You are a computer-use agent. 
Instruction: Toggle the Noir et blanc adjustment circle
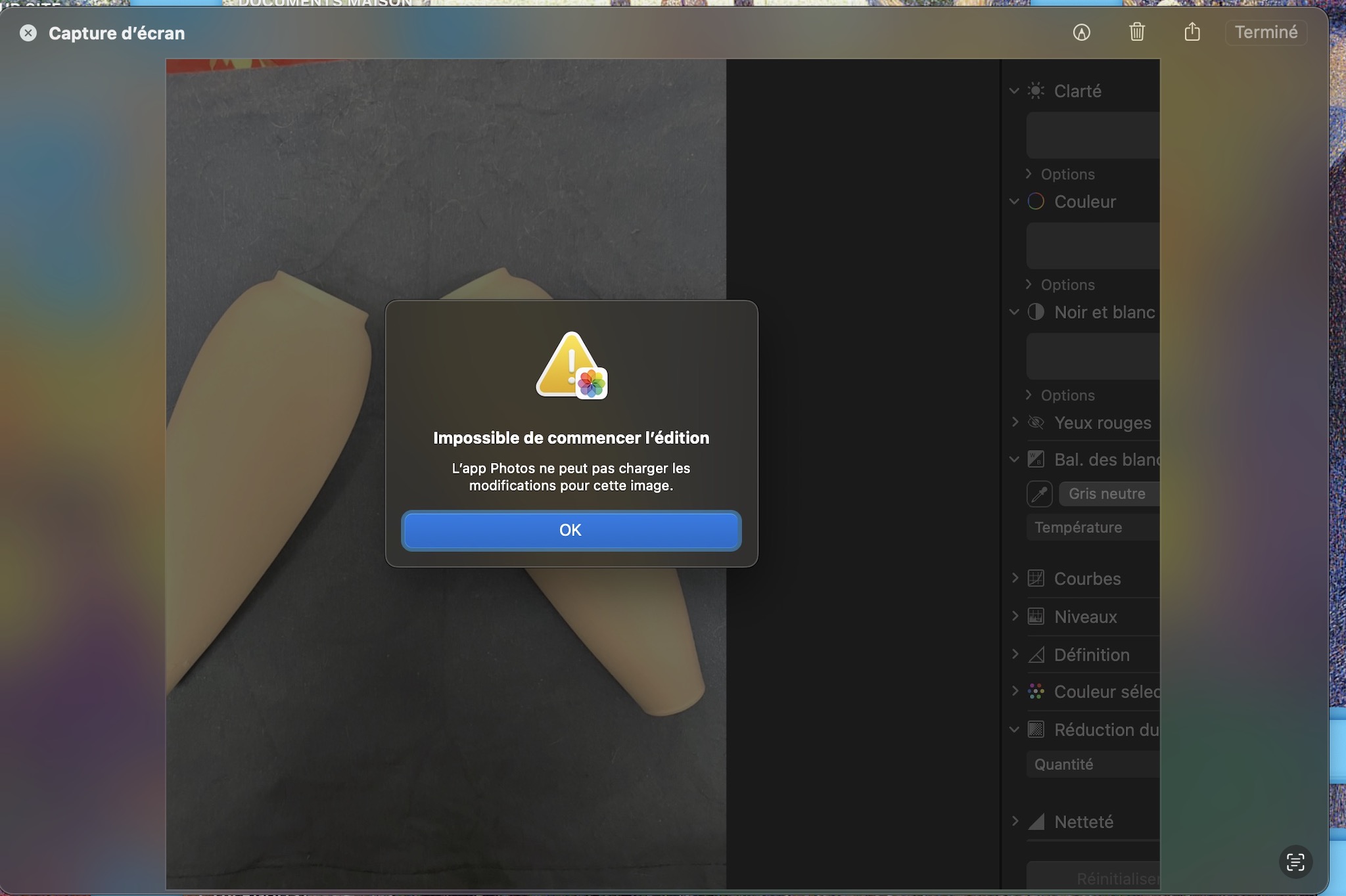1036,312
